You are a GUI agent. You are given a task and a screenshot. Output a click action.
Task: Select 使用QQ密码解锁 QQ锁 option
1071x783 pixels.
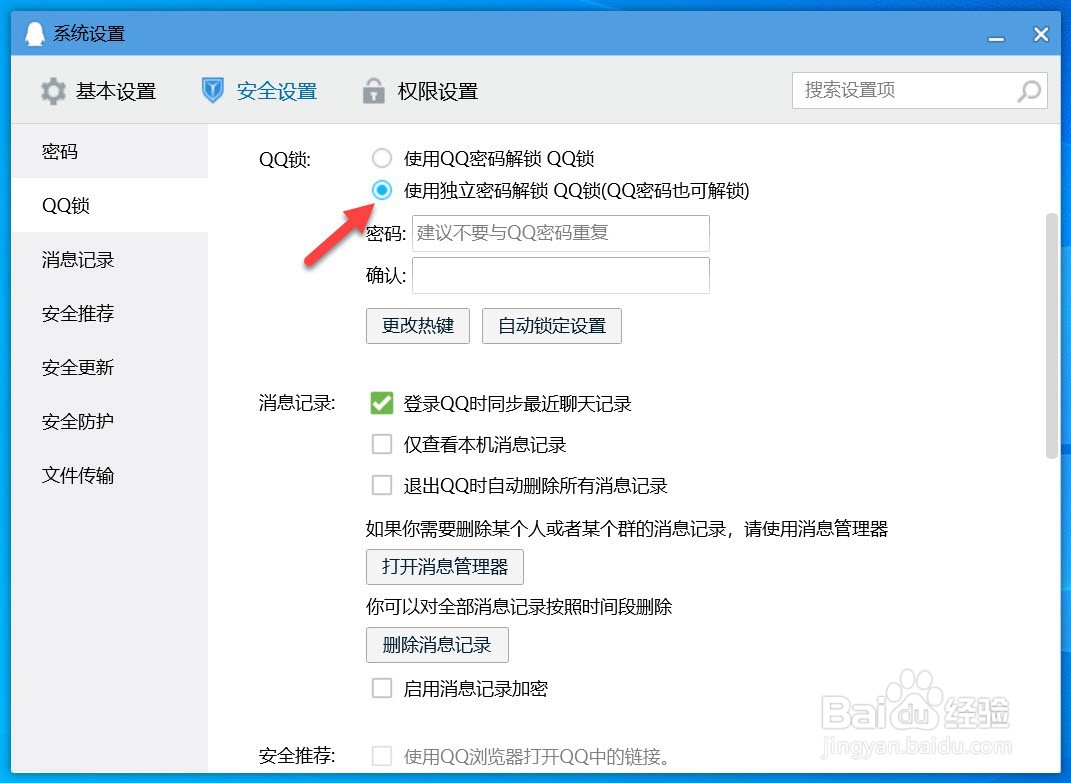point(381,157)
